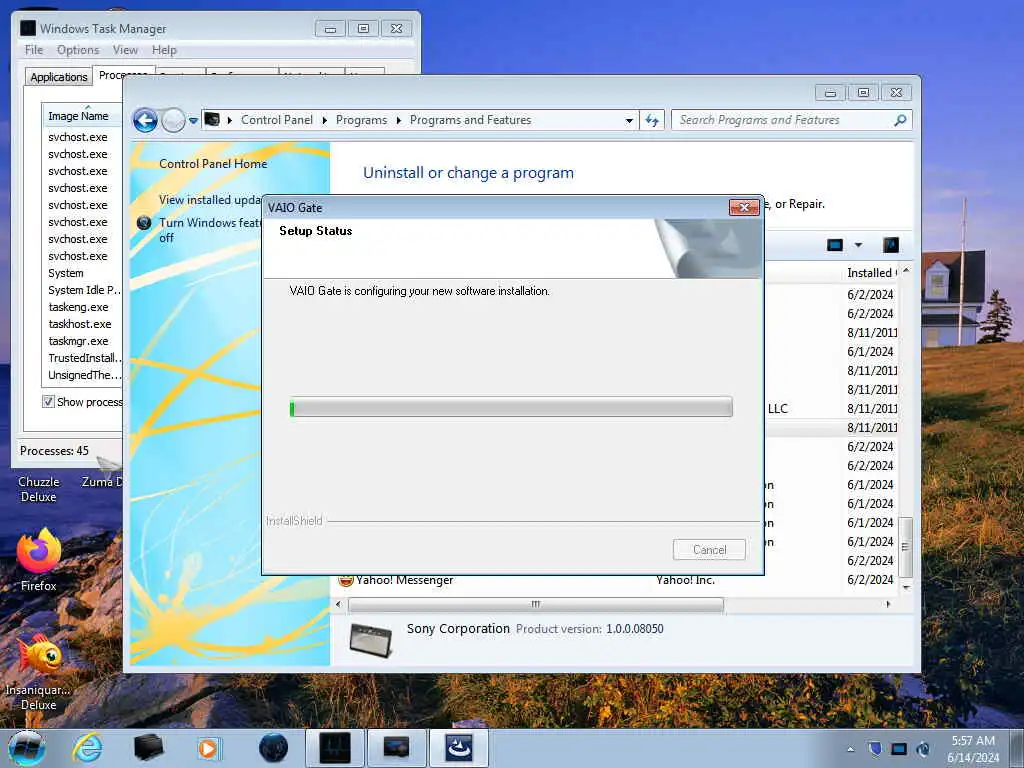Open Windows Media Player from taskbar
1024x768 pixels.
point(208,748)
